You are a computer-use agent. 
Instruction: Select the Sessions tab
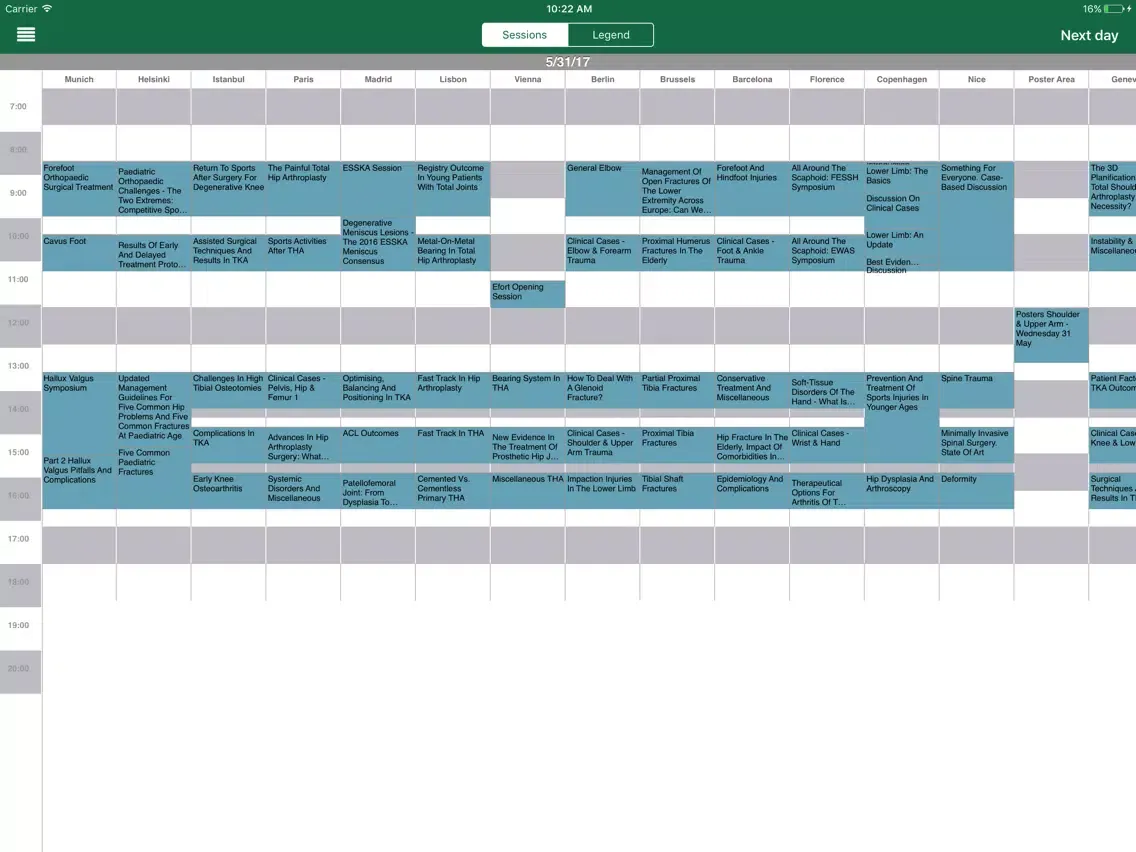525,35
